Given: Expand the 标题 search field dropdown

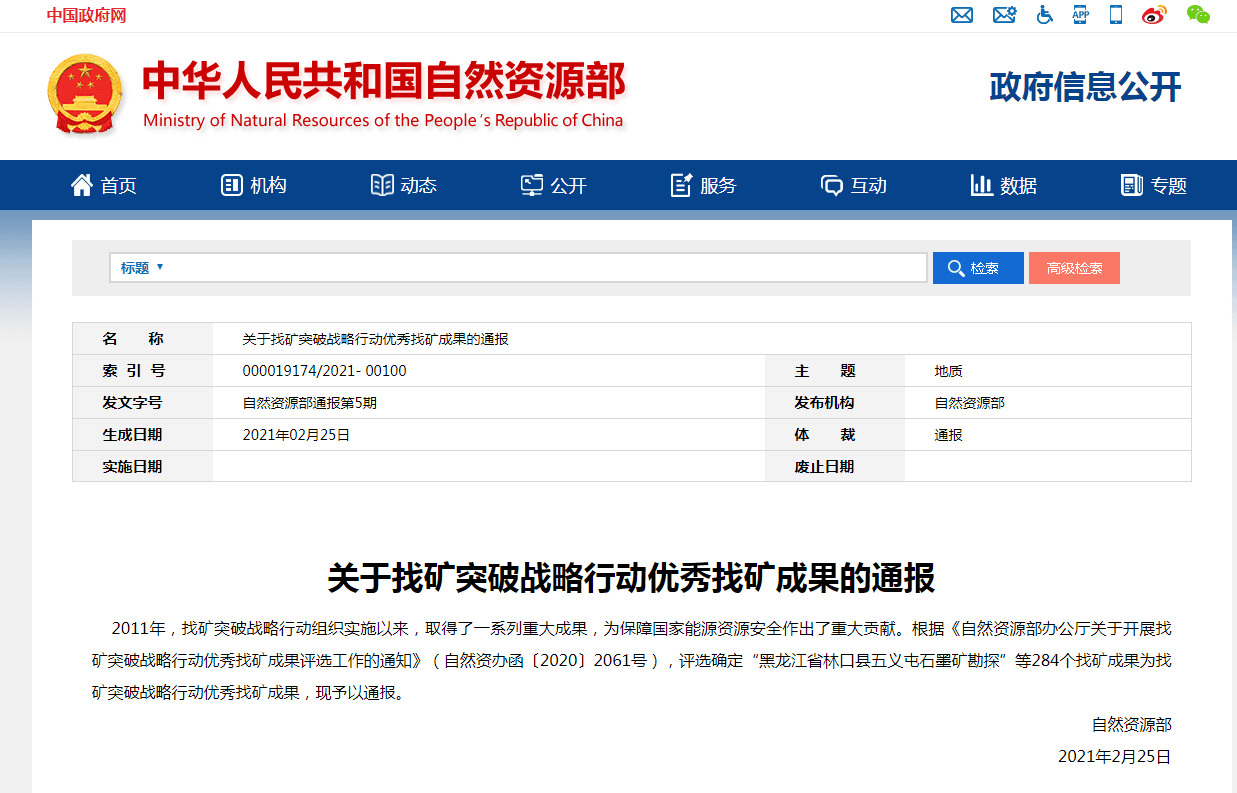Looking at the screenshot, I should (142, 268).
